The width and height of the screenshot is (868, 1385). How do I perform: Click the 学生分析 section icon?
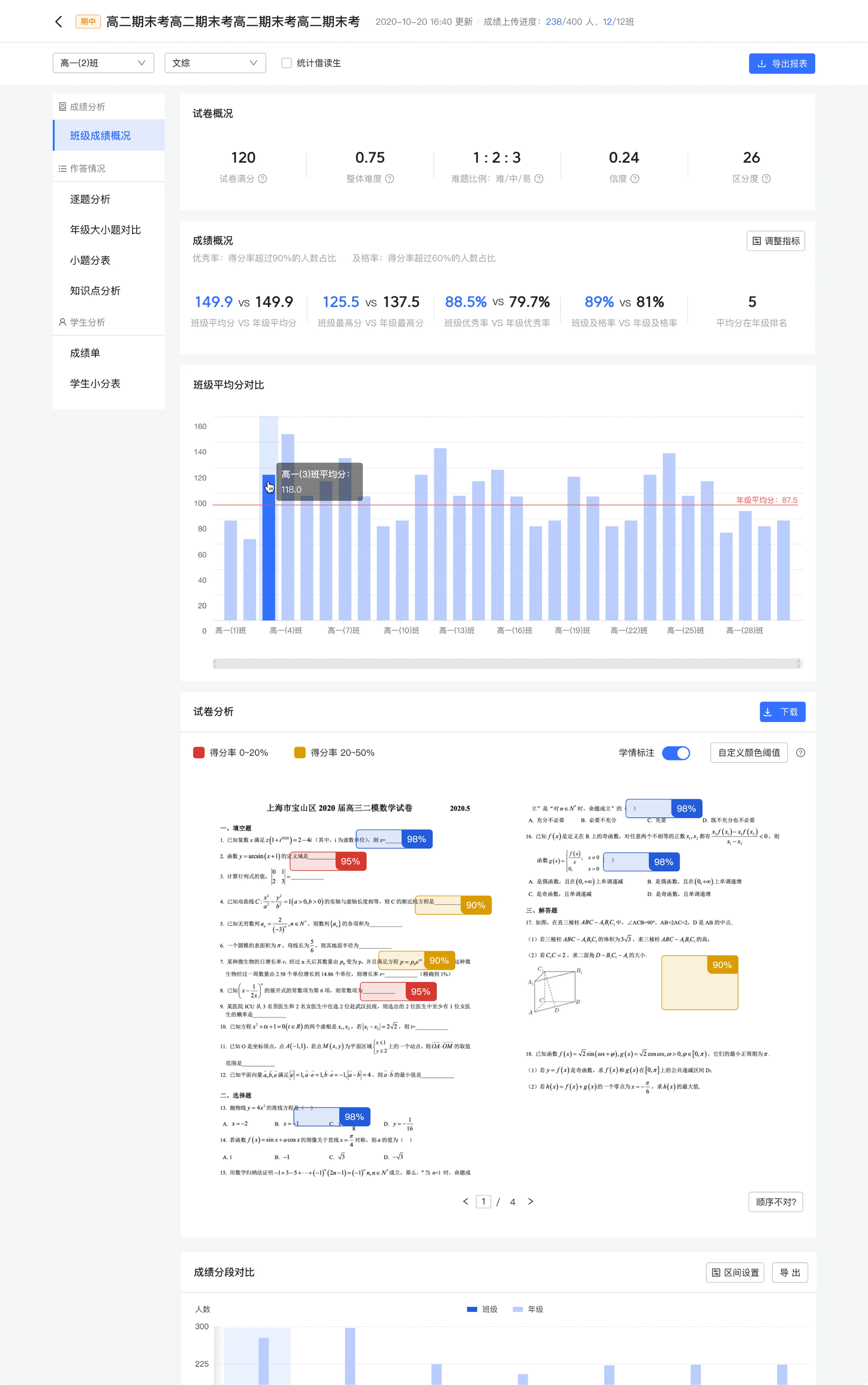[x=63, y=322]
